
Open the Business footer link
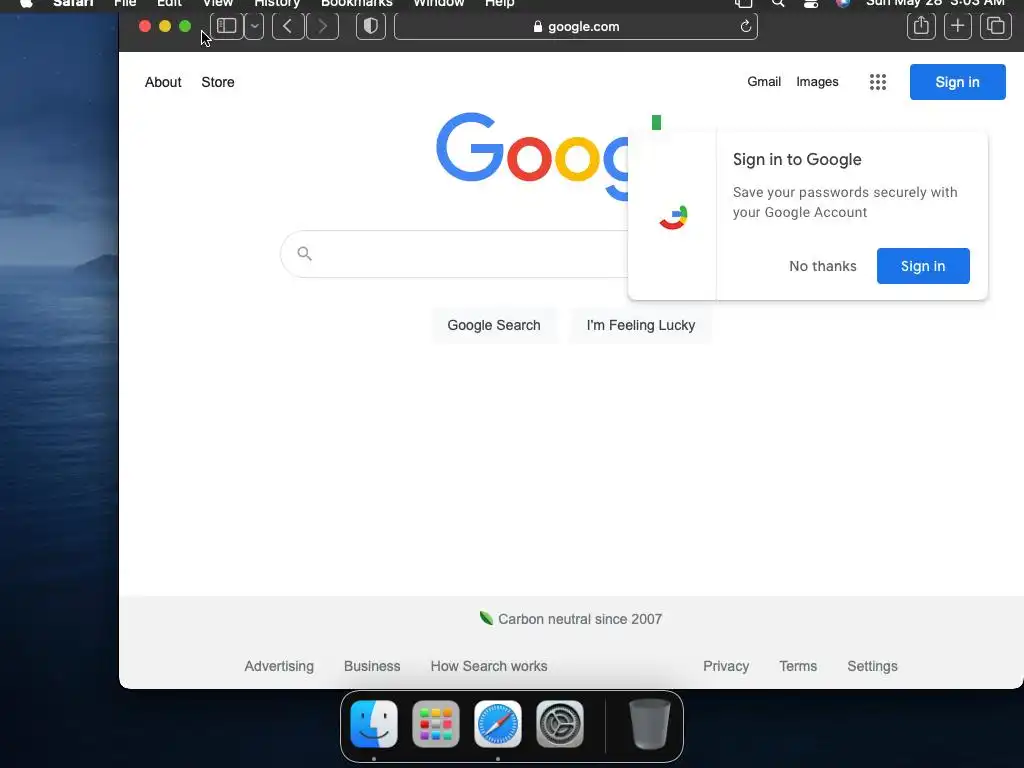(x=372, y=666)
